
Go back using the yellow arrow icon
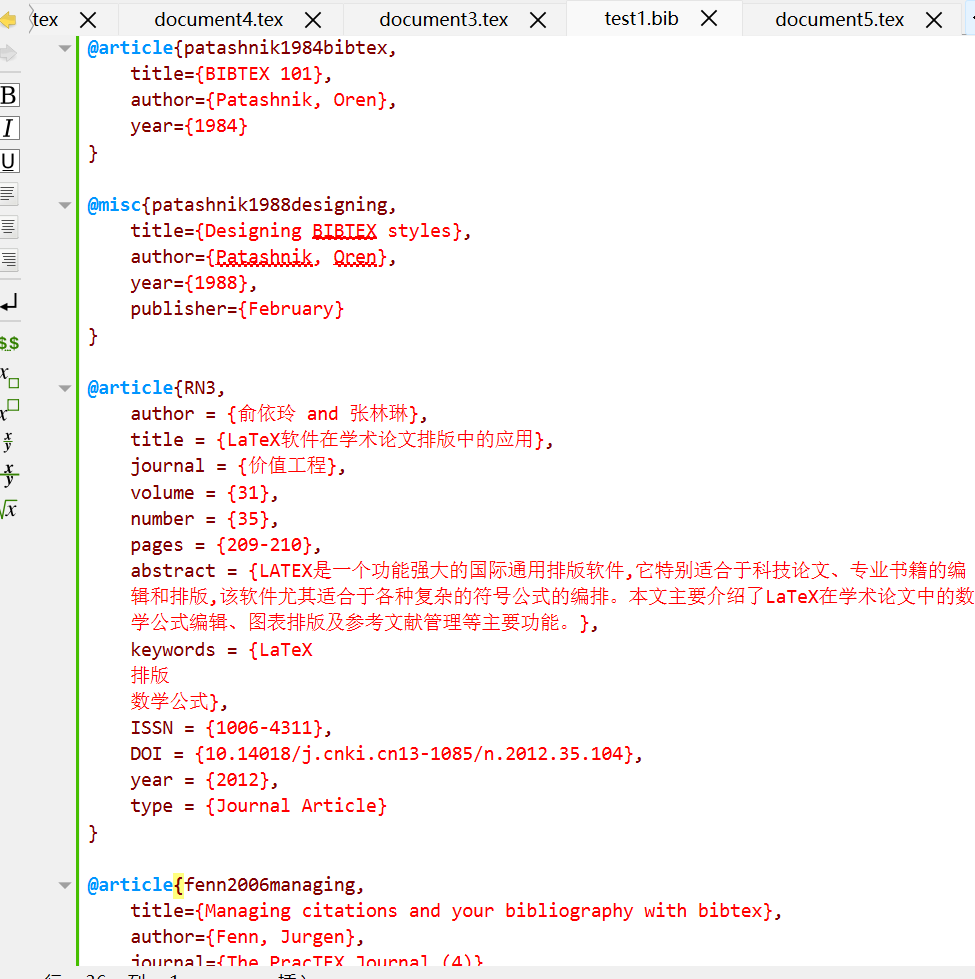(7, 20)
